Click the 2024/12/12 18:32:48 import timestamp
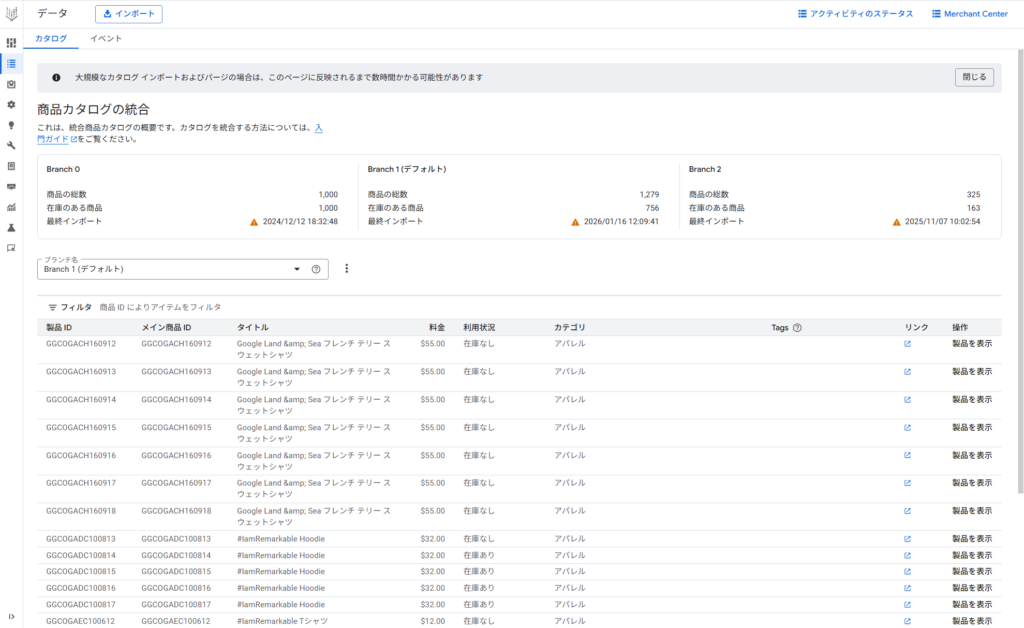 click(x=300, y=222)
